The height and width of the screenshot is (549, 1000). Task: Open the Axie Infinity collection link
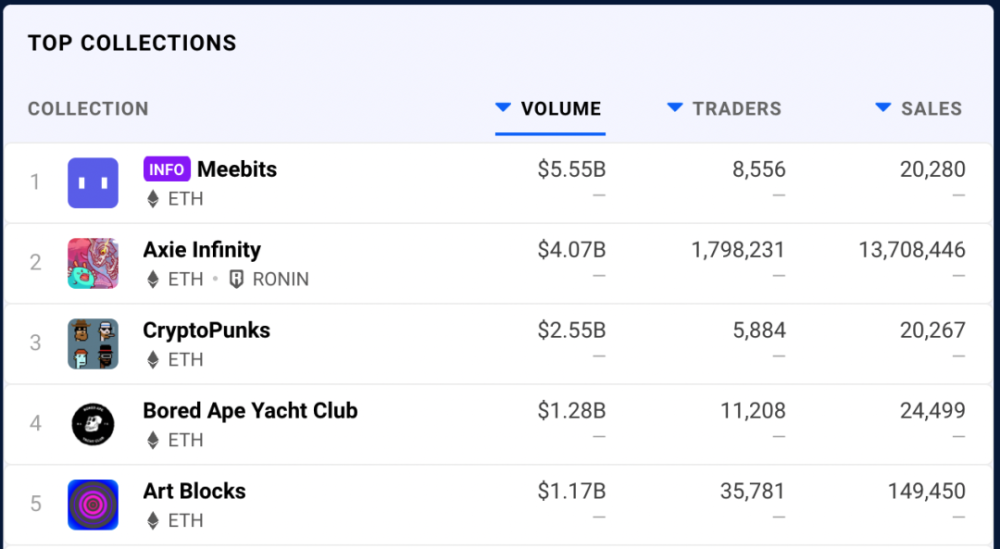202,250
